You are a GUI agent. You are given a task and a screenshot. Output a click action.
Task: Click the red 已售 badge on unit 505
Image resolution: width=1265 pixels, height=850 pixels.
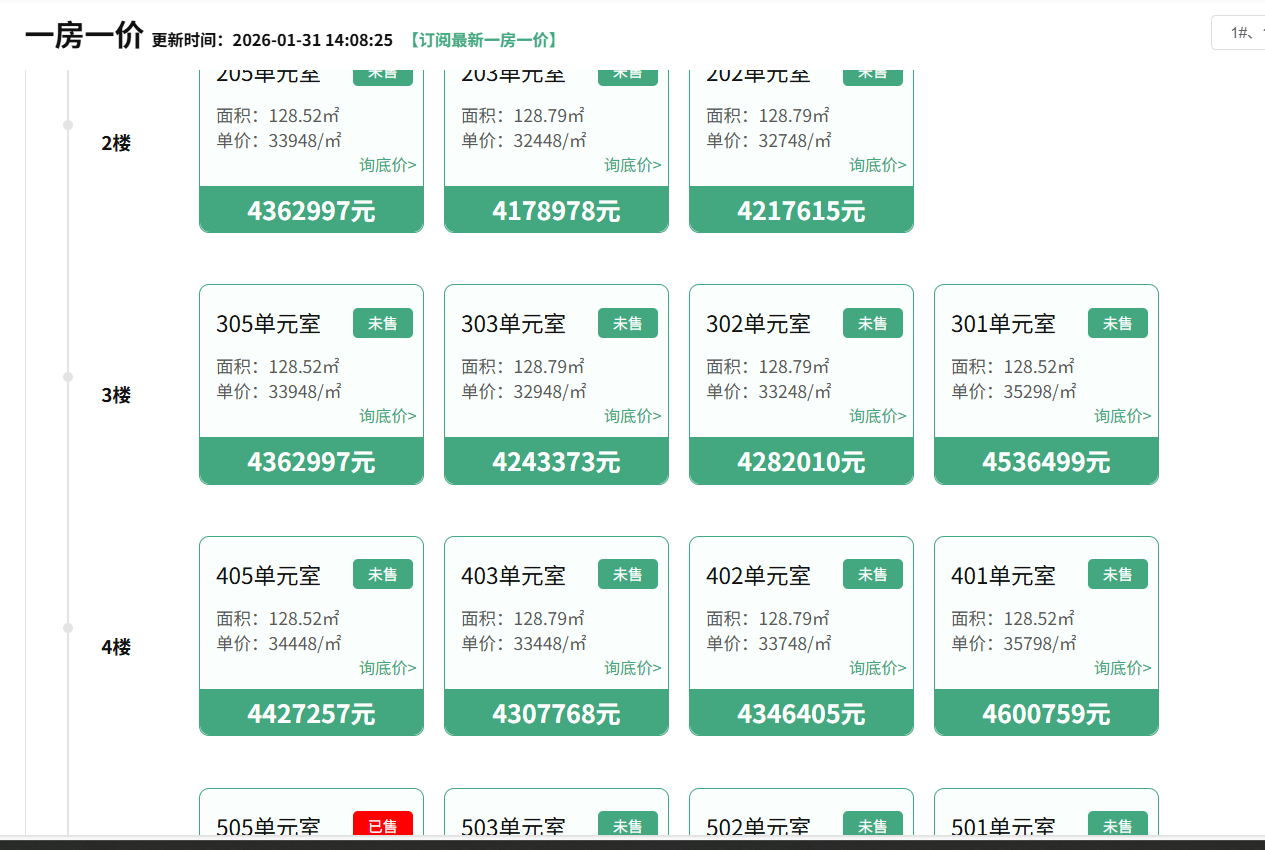coord(382,825)
